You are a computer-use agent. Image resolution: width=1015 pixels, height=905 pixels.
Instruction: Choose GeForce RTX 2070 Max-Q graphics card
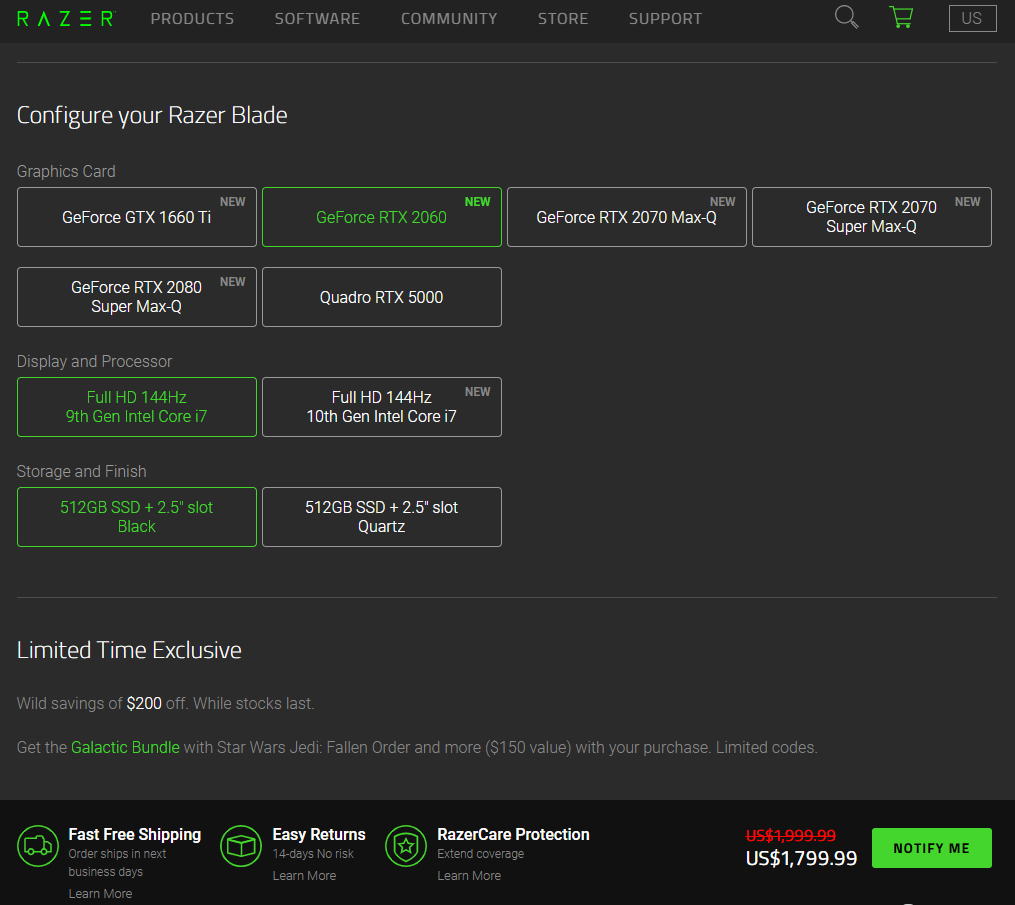[x=626, y=217]
